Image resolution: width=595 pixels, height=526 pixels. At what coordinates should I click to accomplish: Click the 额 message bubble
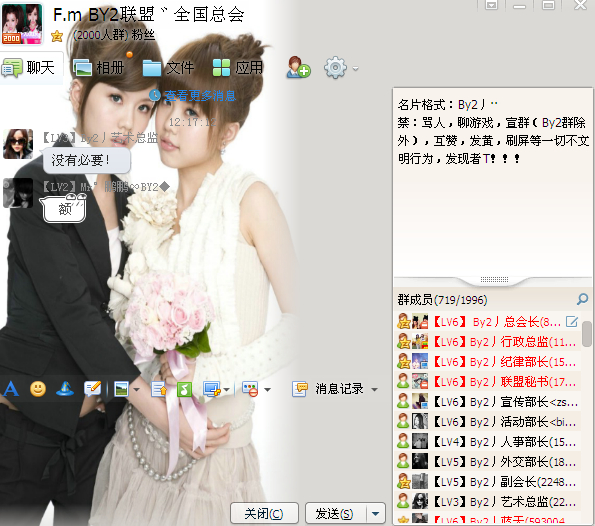pos(65,208)
